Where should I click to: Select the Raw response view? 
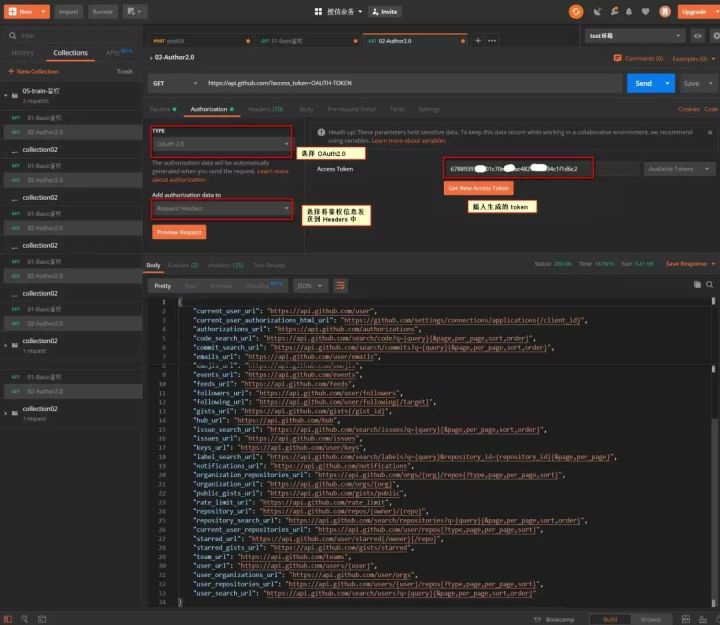point(190,286)
